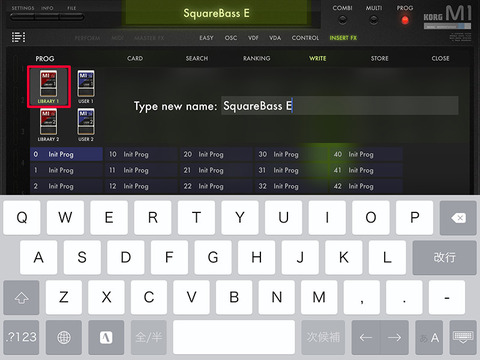Select program slot 40 Init Prog
The image size is (480, 360).
tap(366, 154)
